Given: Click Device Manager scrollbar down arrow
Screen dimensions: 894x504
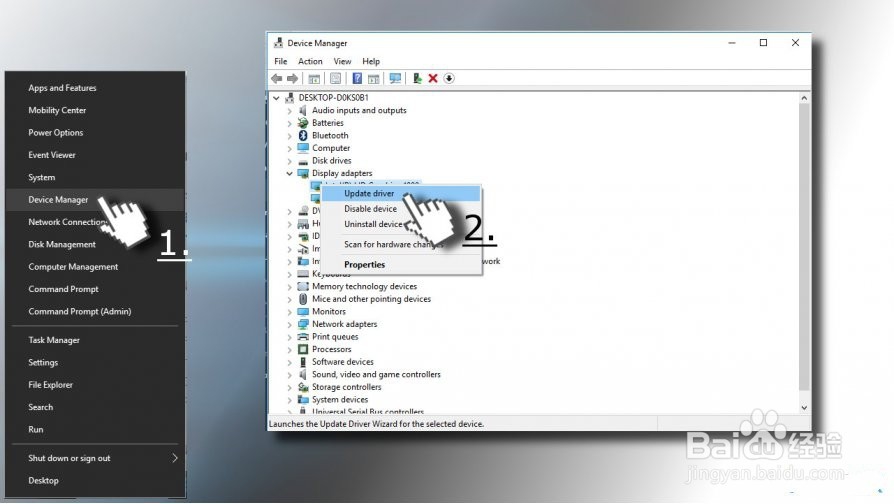Looking at the screenshot, I should pyautogui.click(x=804, y=408).
